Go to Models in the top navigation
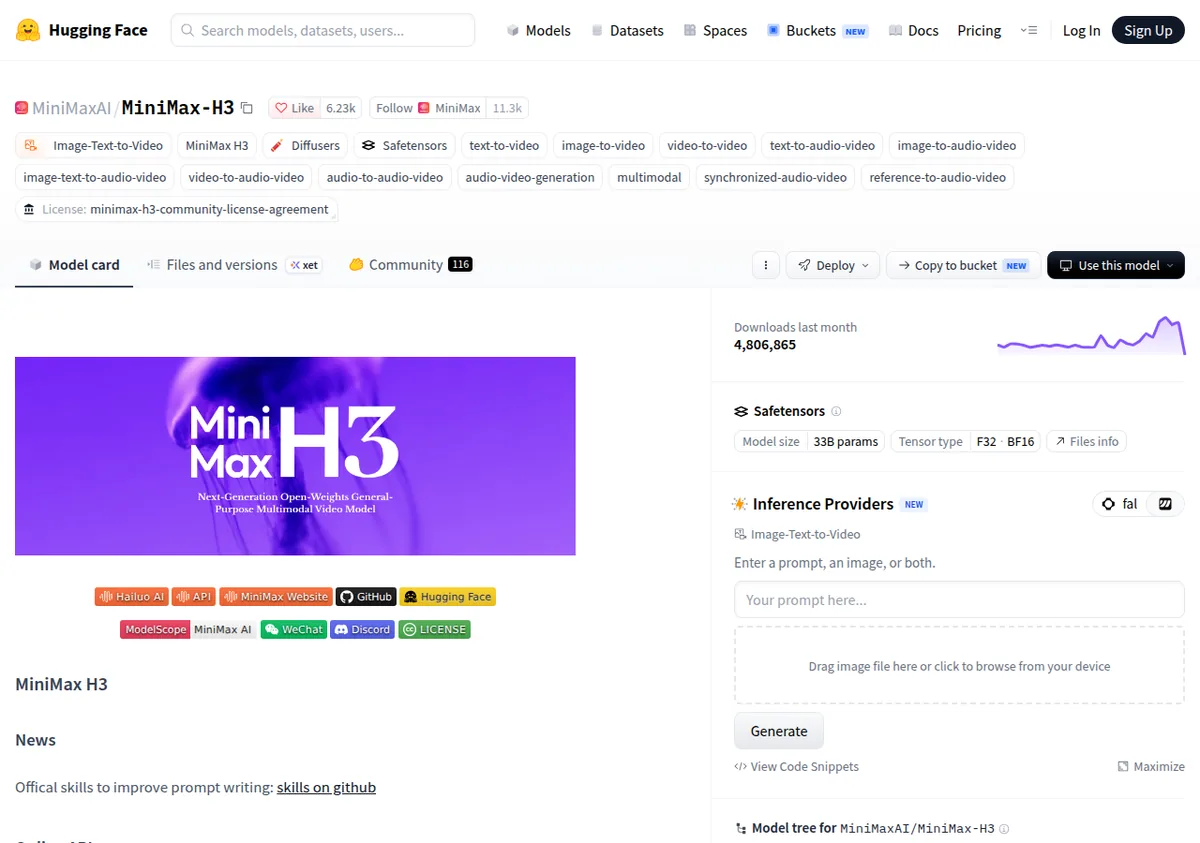This screenshot has height=843, width=1200. pyautogui.click(x=538, y=30)
